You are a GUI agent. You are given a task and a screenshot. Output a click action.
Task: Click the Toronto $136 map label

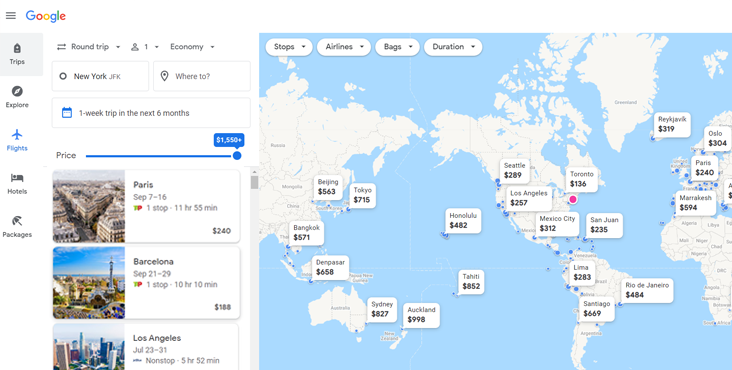tap(582, 179)
